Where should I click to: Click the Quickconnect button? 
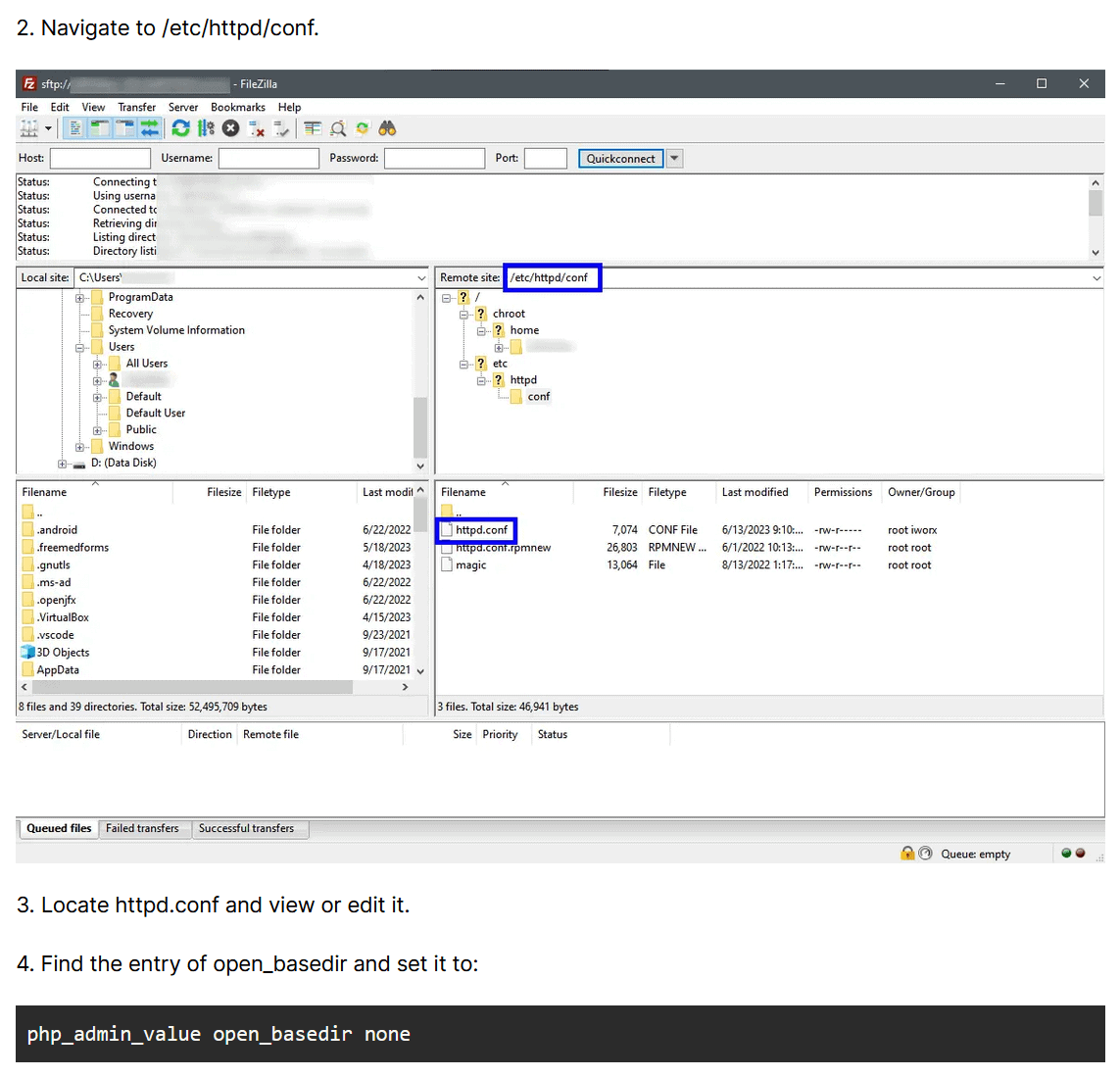[620, 159]
